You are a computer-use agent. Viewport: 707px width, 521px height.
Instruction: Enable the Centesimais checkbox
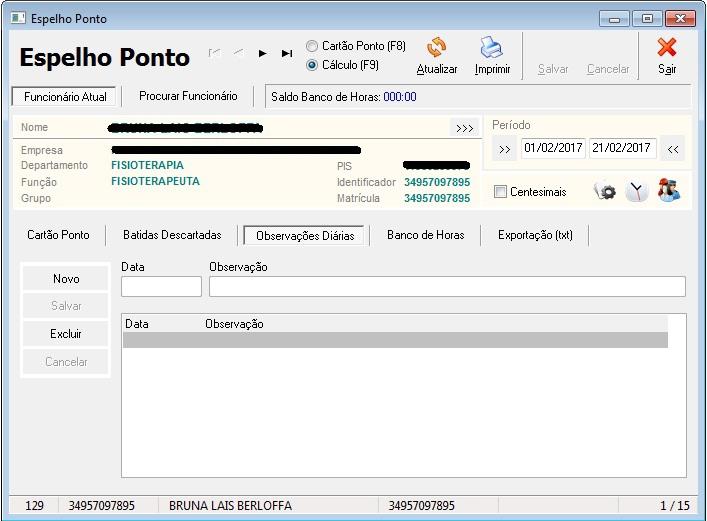click(x=501, y=192)
